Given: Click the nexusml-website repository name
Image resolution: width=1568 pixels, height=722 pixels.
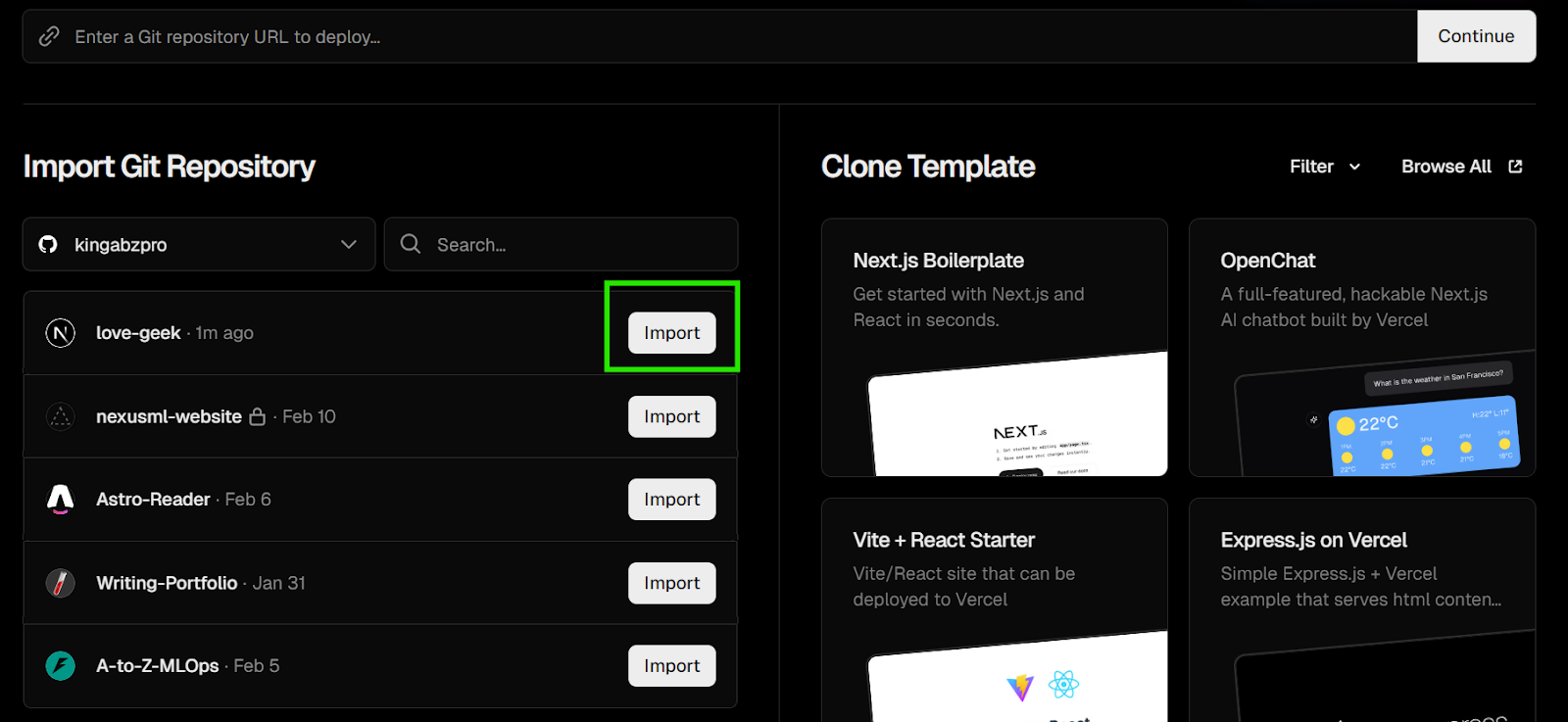Looking at the screenshot, I should [x=169, y=416].
